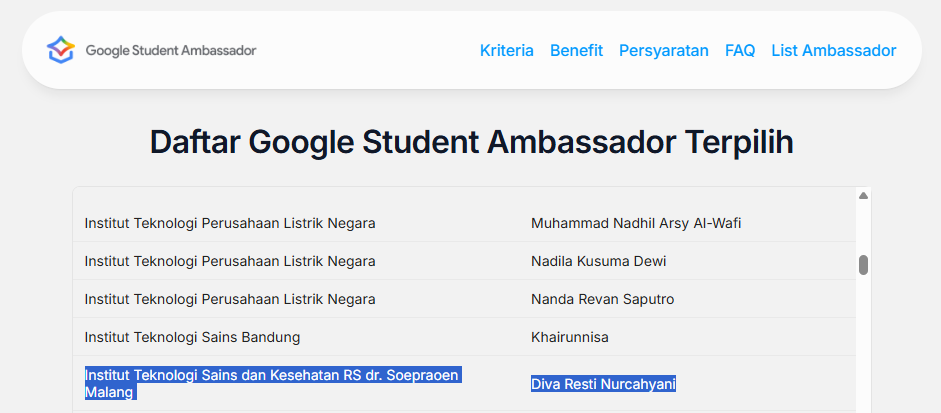The image size is (941, 413).
Task: Click the Google Student Ambassador logo icon
Action: 61,50
